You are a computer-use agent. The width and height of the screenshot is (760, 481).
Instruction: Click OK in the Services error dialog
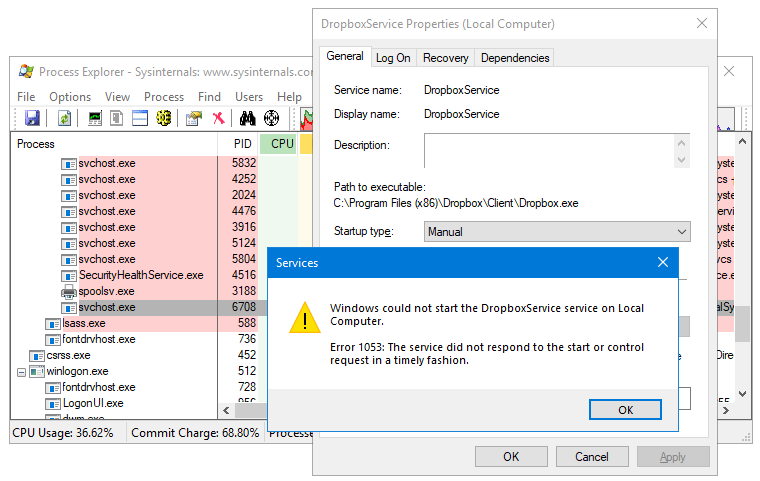coord(625,410)
